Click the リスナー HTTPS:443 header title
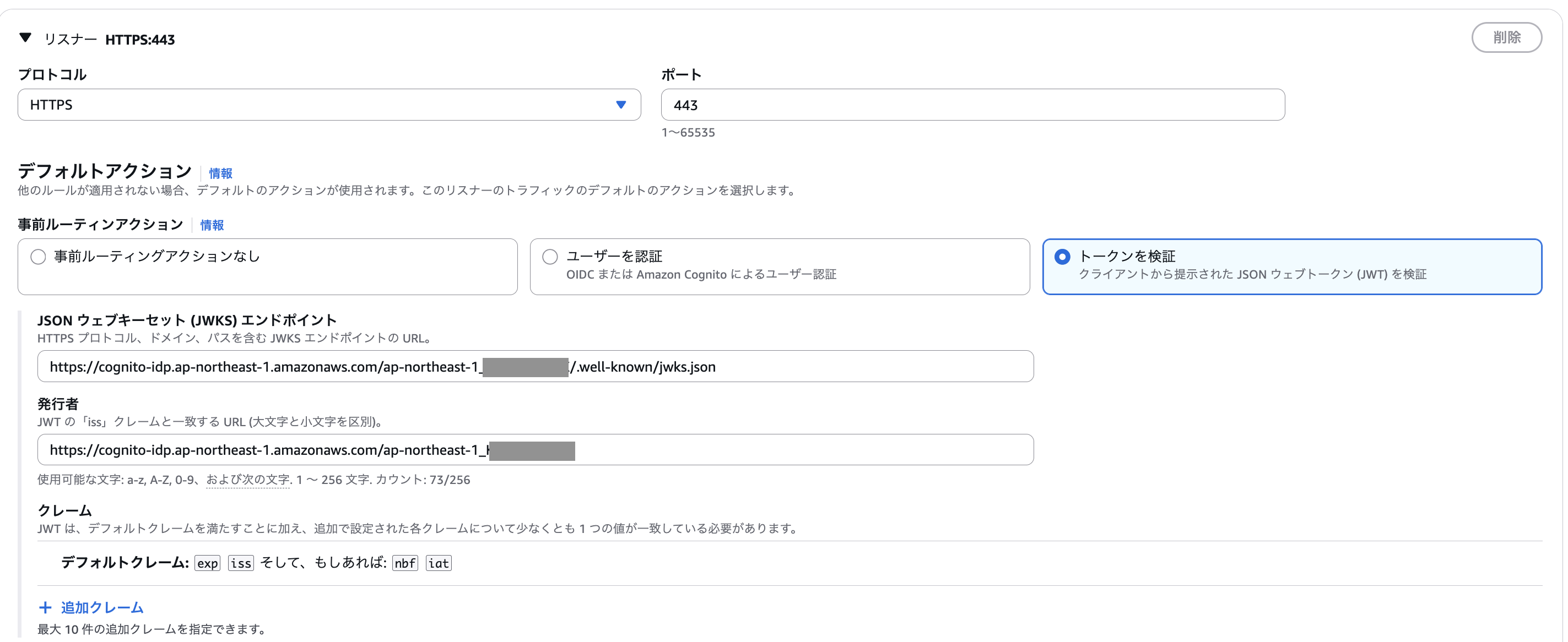The height and width of the screenshot is (642, 1568). tap(139, 40)
